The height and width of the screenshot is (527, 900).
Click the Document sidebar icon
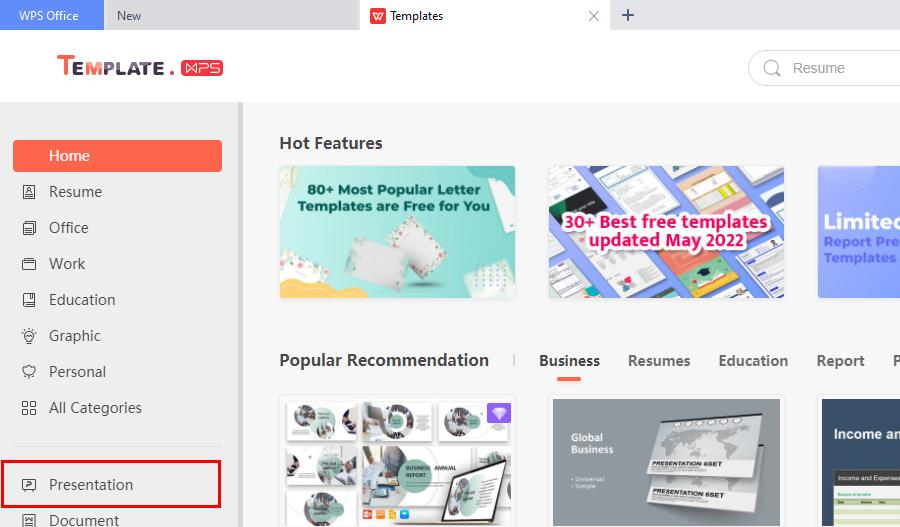click(x=29, y=520)
